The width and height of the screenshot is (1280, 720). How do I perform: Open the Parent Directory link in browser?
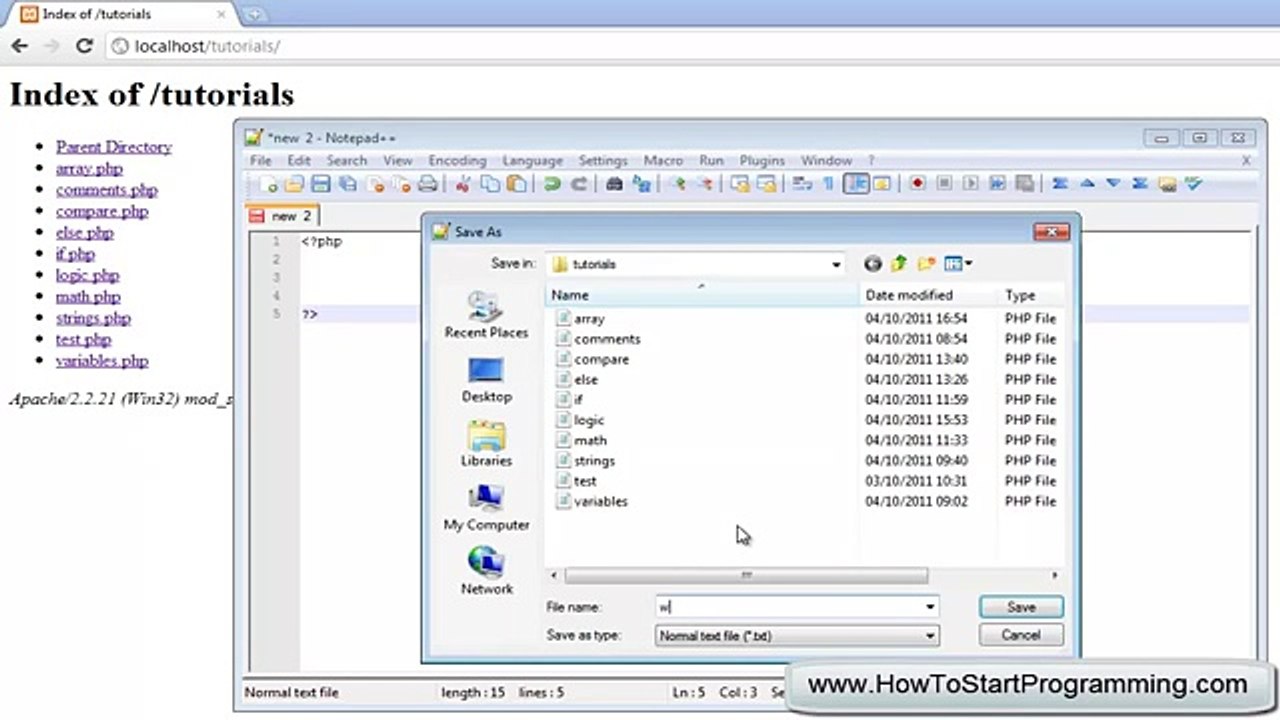114,147
